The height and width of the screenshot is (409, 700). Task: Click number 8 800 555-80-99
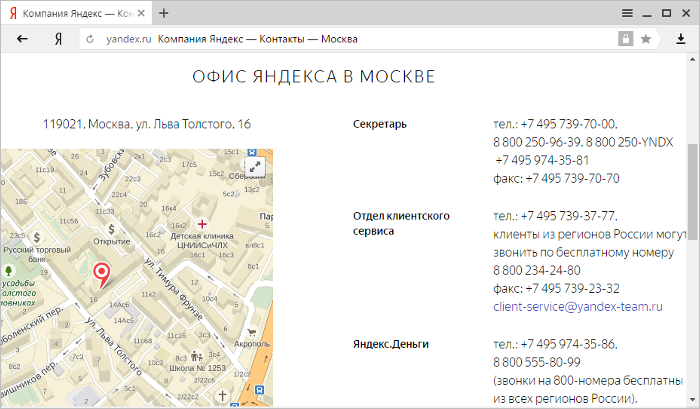coord(537,362)
